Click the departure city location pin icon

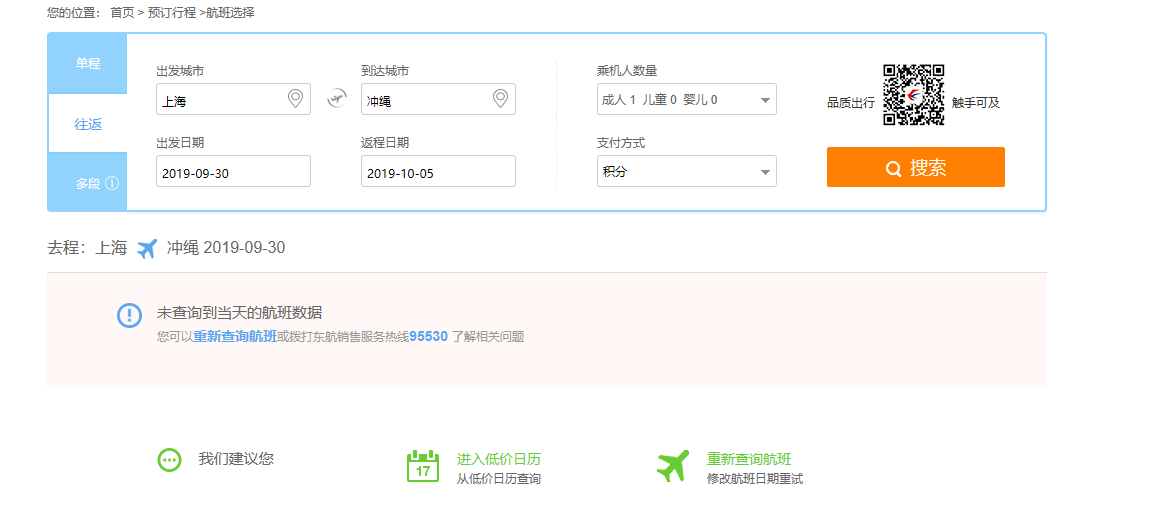[x=295, y=99]
